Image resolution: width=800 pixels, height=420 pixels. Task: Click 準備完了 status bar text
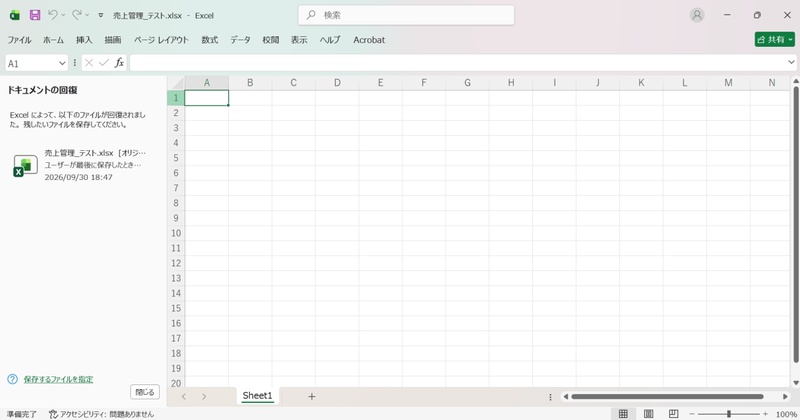pos(21,414)
